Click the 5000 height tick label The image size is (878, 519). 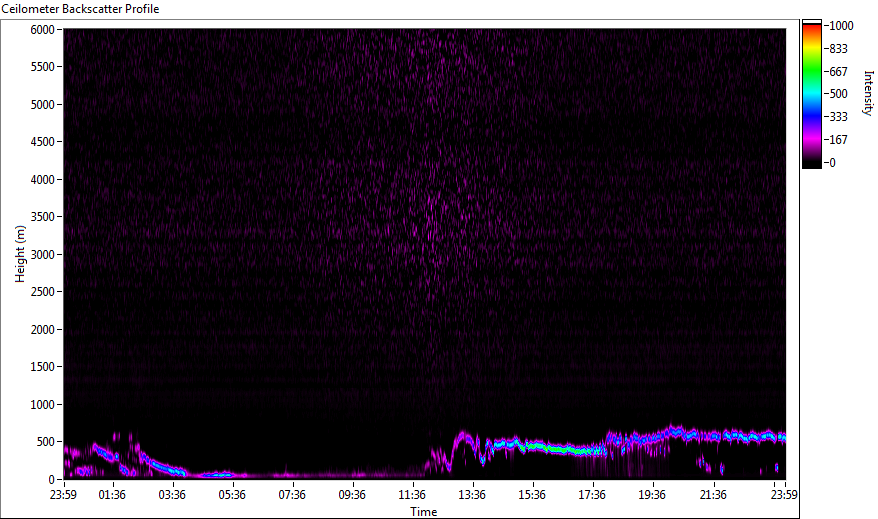pos(43,105)
